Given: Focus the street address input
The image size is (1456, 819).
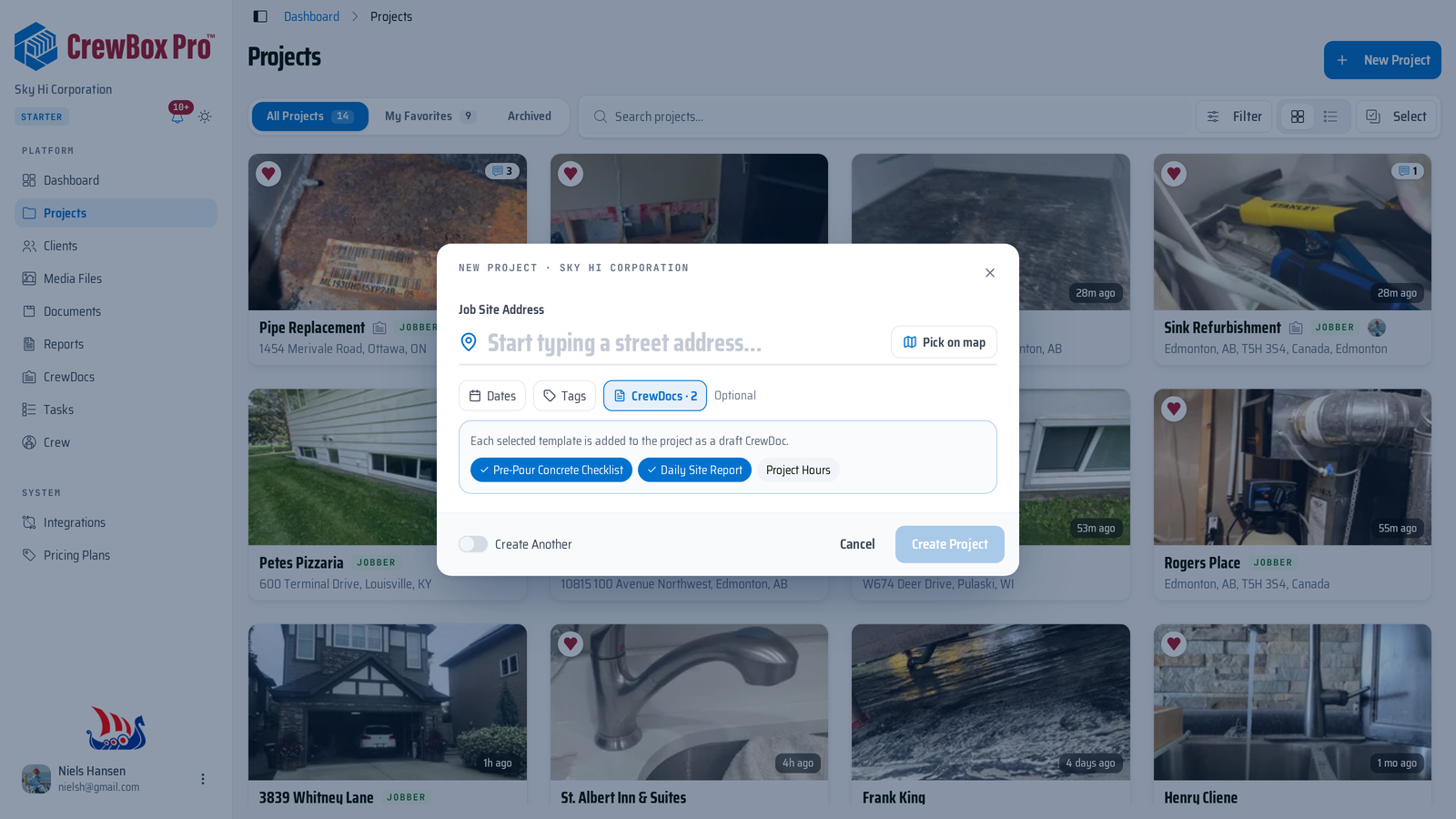Looking at the screenshot, I should pos(682,343).
